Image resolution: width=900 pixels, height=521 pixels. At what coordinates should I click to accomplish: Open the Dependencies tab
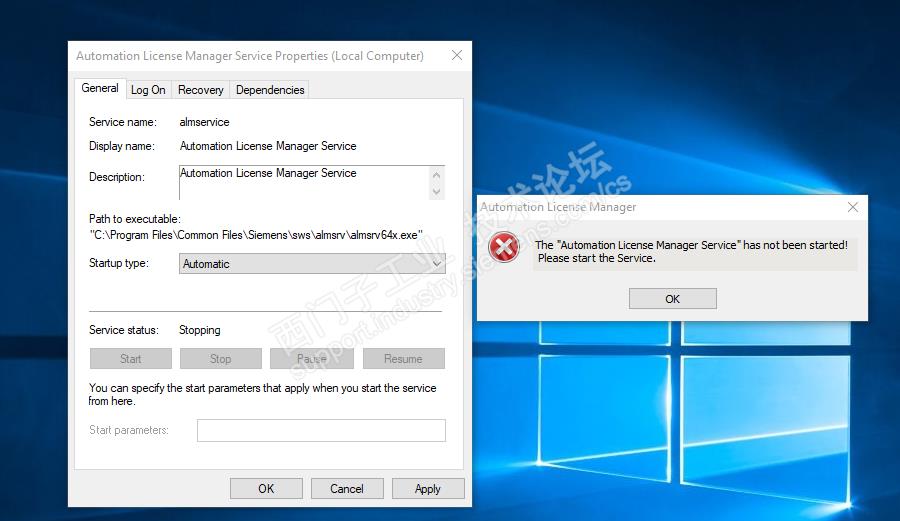tap(270, 90)
